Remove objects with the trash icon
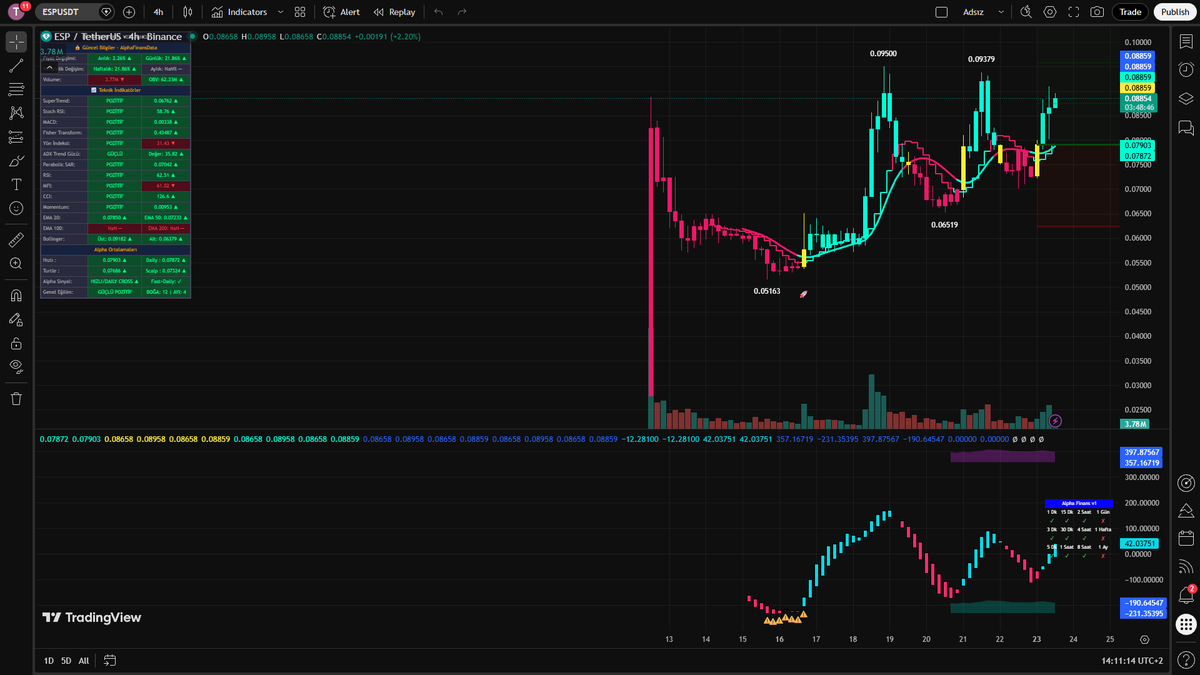Image resolution: width=1200 pixels, height=675 pixels. (16, 399)
